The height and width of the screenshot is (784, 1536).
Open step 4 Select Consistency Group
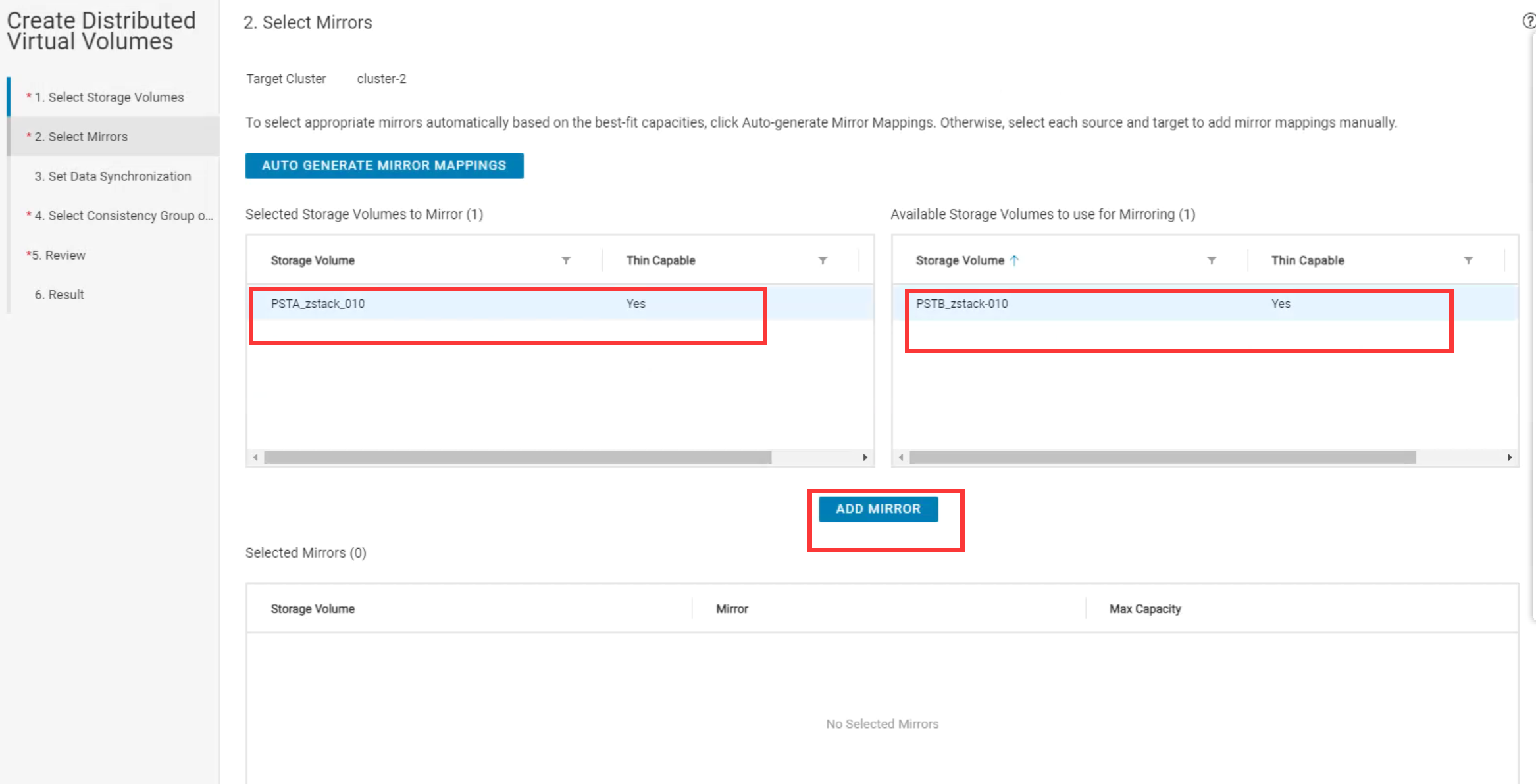(123, 216)
